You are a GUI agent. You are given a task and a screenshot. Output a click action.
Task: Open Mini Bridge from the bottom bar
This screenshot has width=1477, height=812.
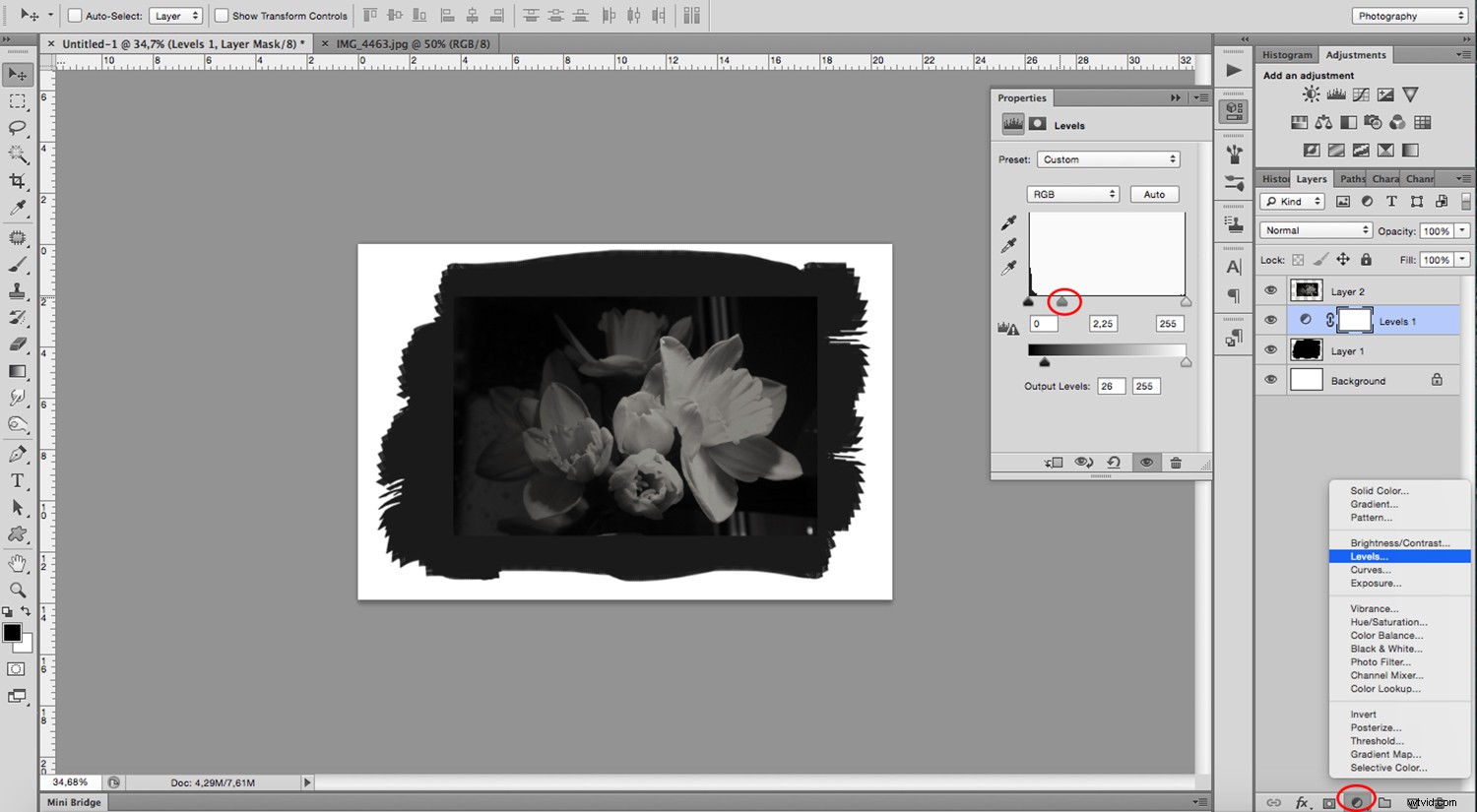[73, 802]
